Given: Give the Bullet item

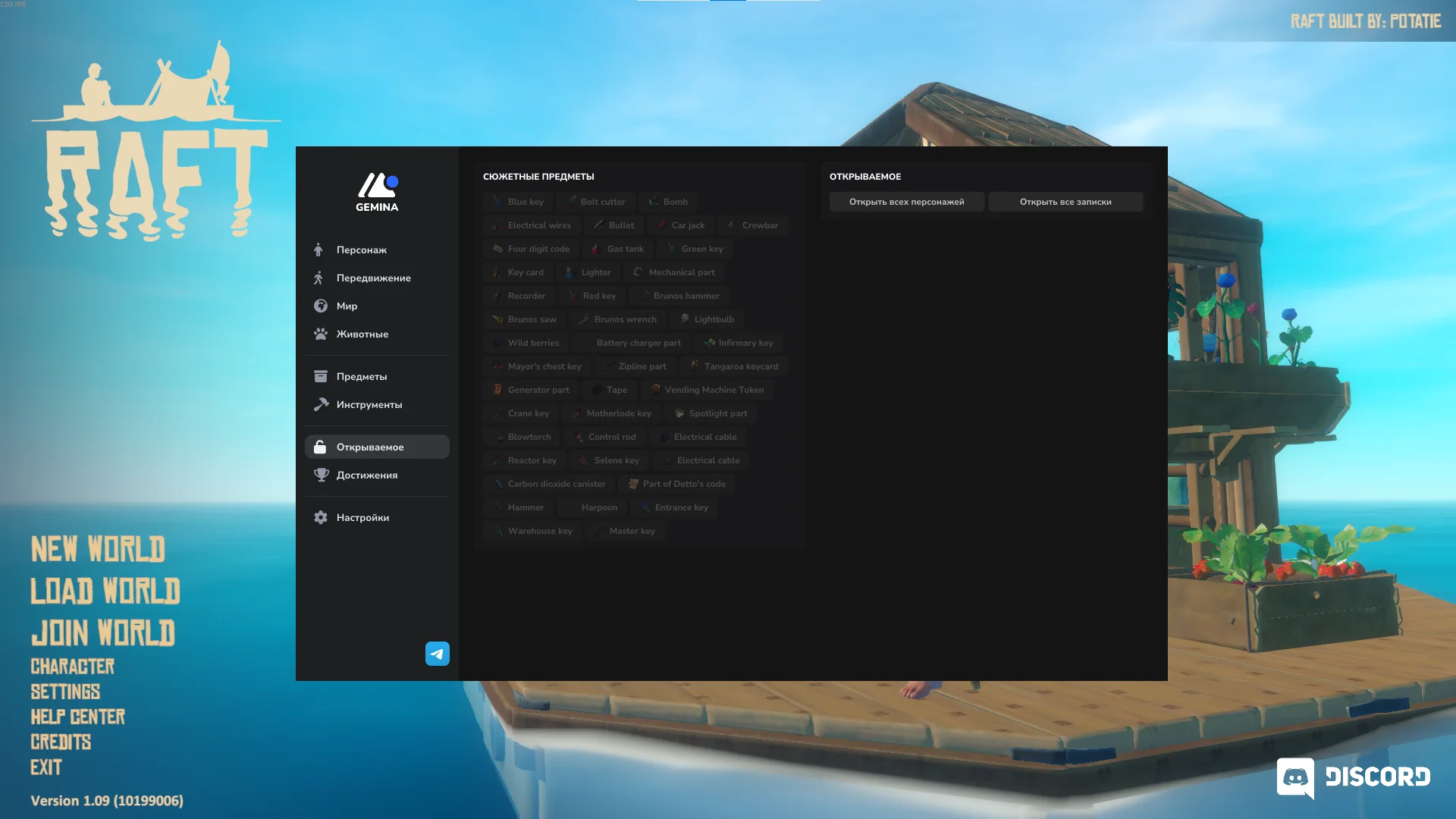Looking at the screenshot, I should 614,225.
